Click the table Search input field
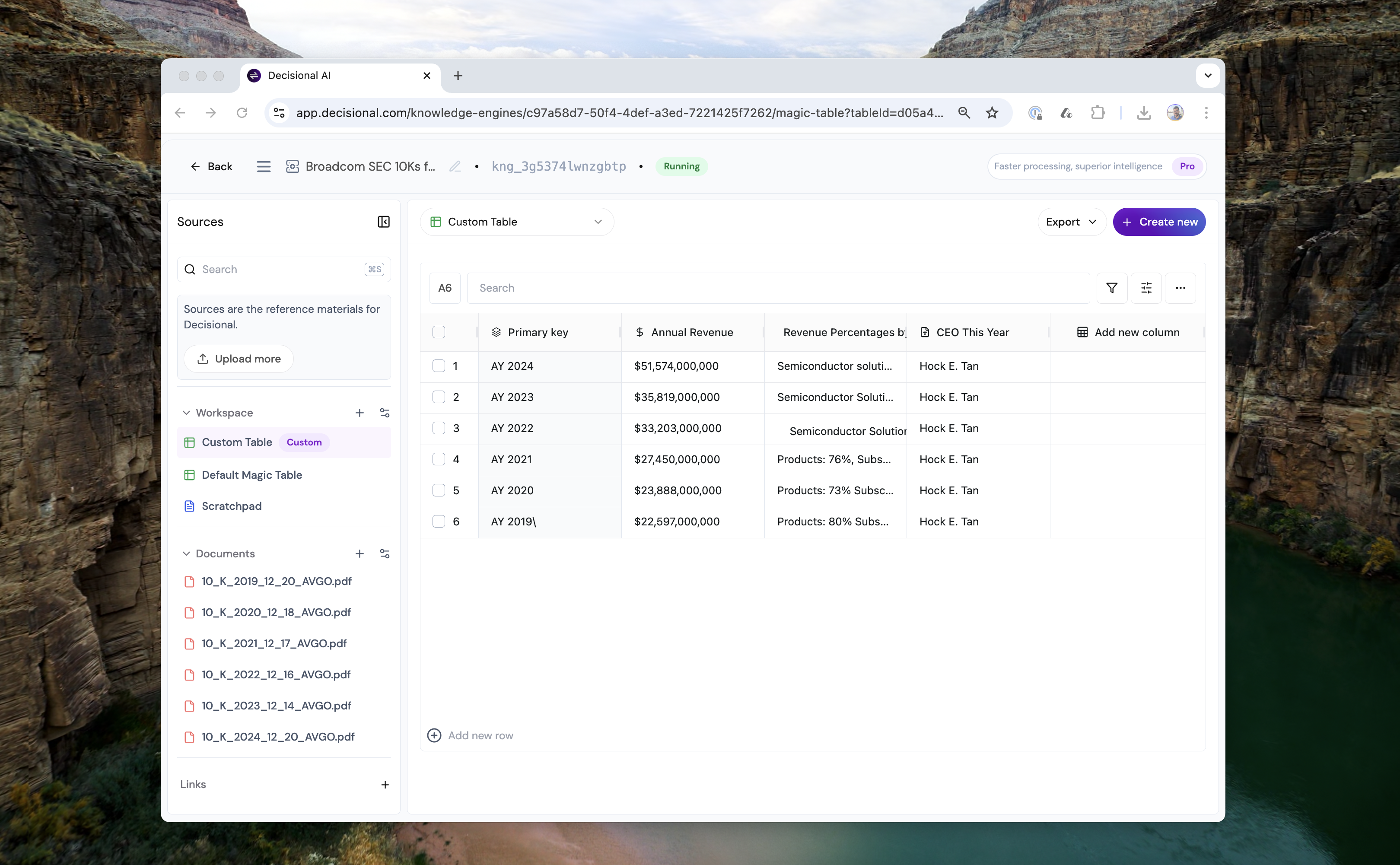The width and height of the screenshot is (1400, 865). click(x=778, y=288)
